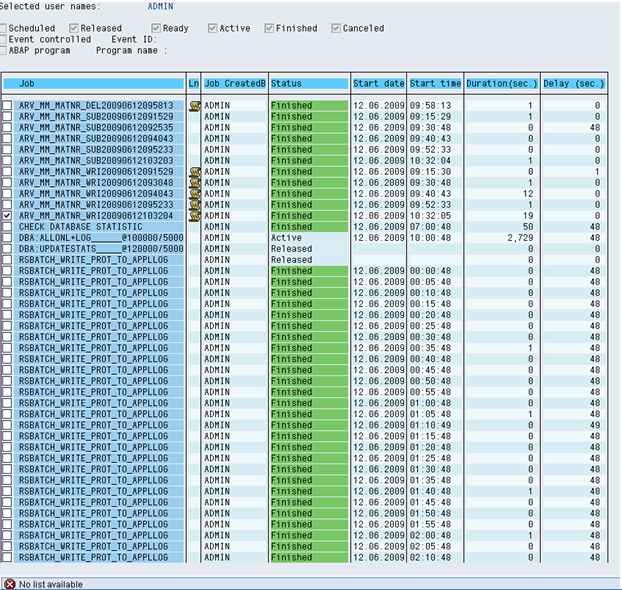Viewport: 622px width, 590px height.
Task: Check the row box for DBA:UPDATESTATS job
Action: [x=7, y=249]
